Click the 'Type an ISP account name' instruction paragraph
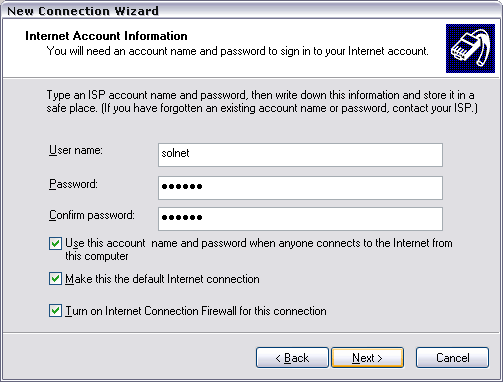Screen dimensions: 503x382 click(x=262, y=102)
